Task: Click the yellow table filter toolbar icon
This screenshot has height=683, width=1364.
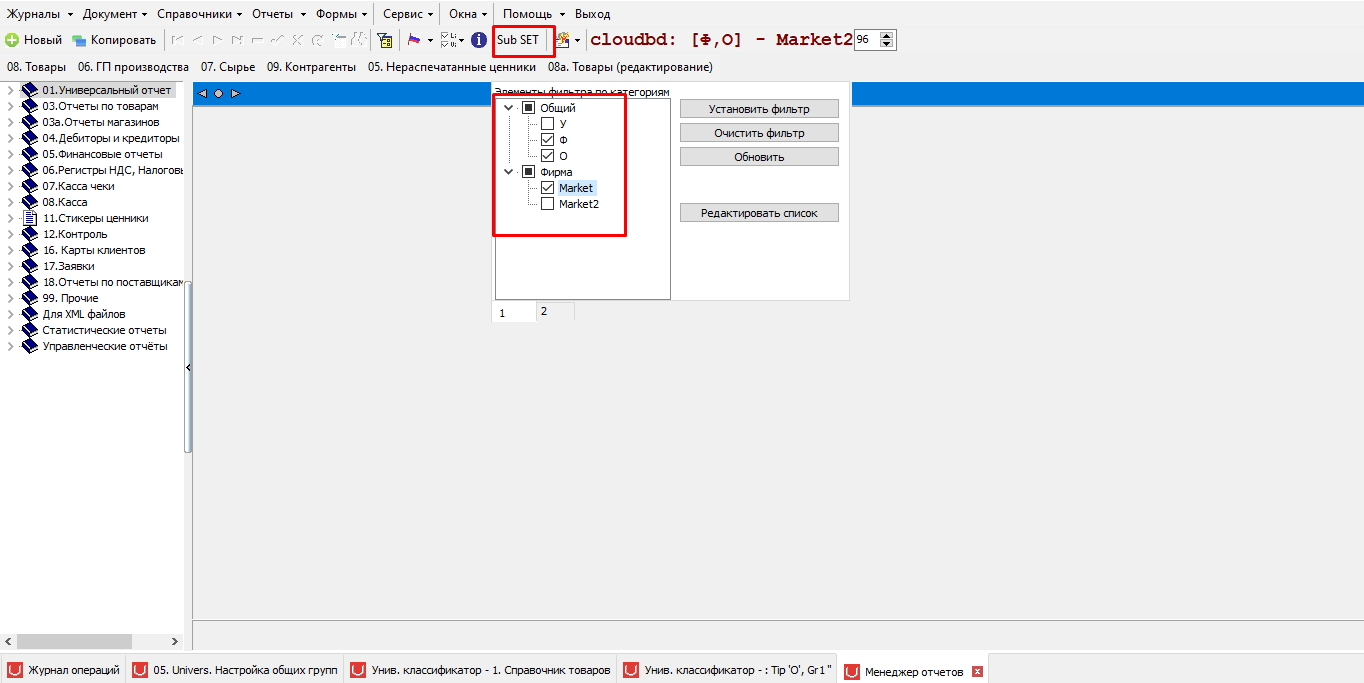Action: (x=384, y=40)
